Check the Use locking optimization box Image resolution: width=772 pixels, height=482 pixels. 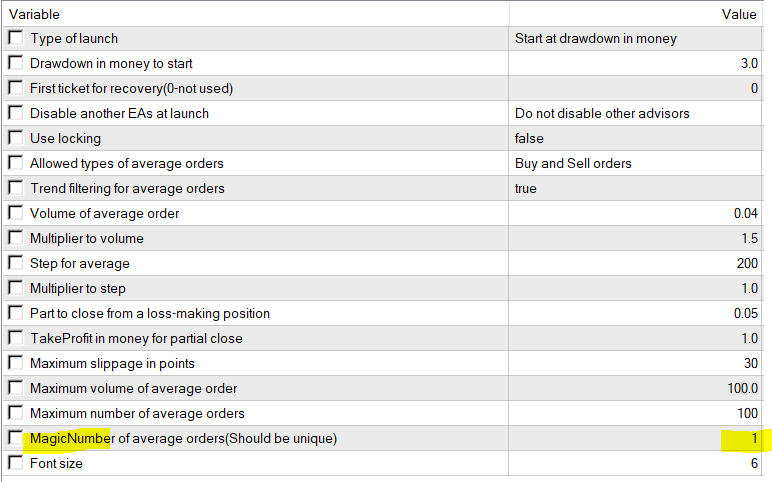pos(15,139)
